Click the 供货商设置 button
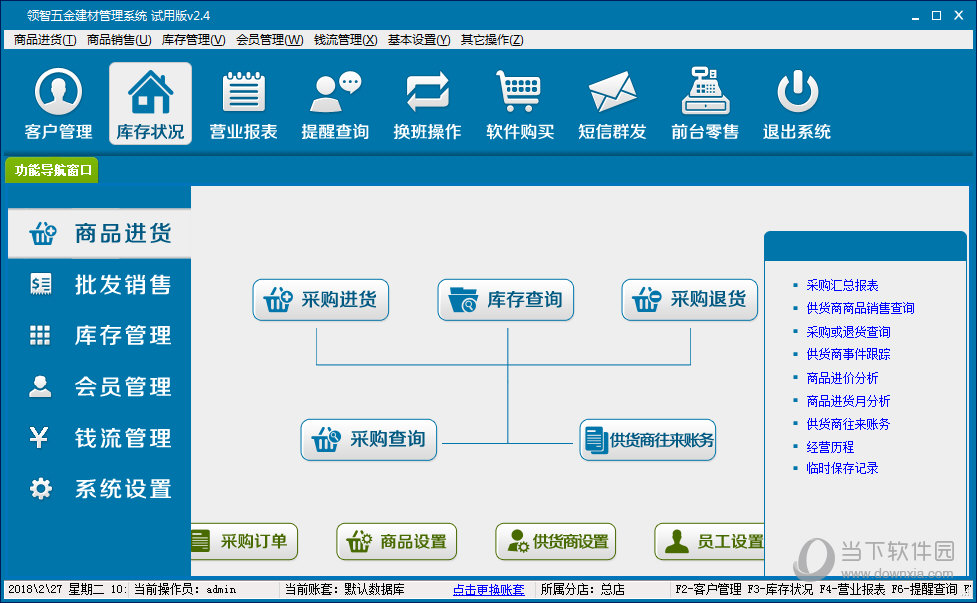 pyautogui.click(x=556, y=541)
